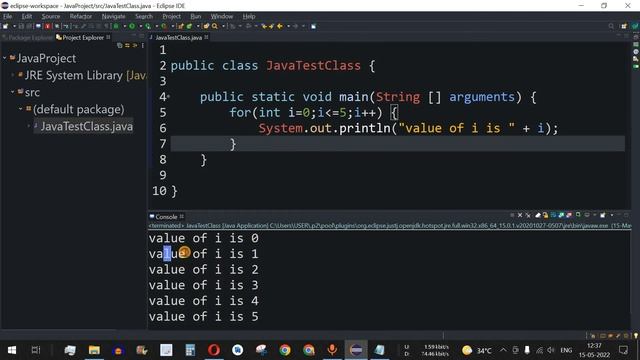
Task: Toggle Scroll Lock in Console toolbar
Action: click(x=545, y=215)
